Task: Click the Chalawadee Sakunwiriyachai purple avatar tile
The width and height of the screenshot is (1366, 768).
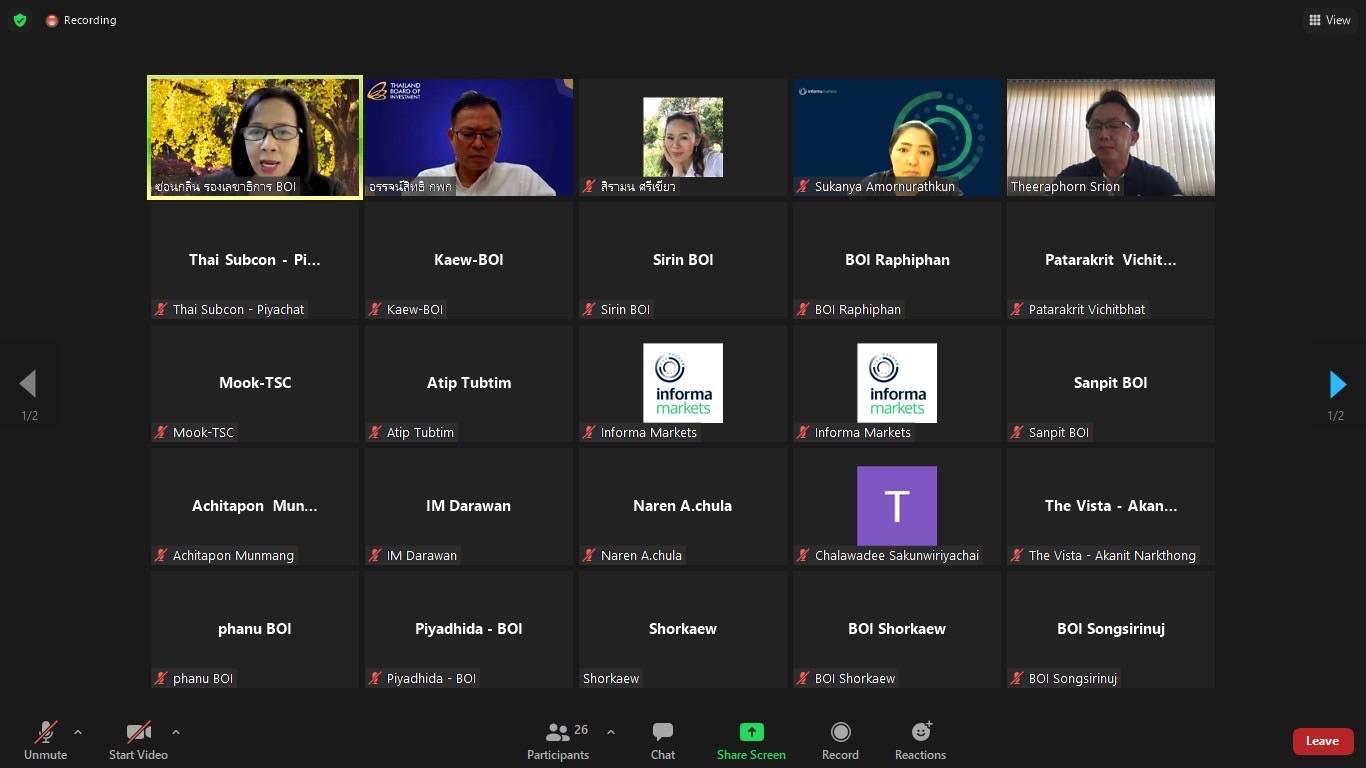Action: pyautogui.click(x=897, y=506)
